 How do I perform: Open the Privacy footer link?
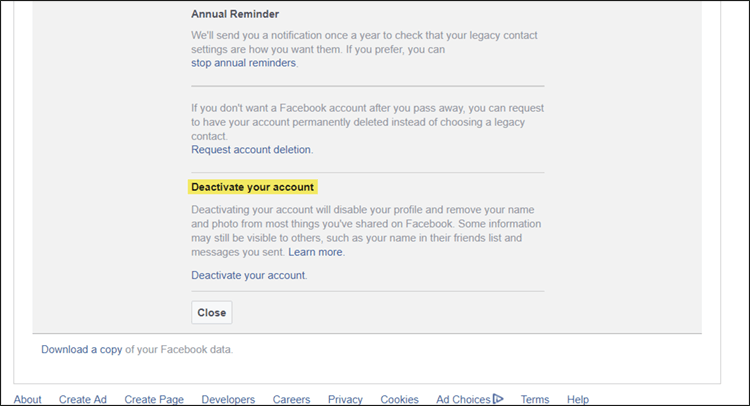click(345, 399)
